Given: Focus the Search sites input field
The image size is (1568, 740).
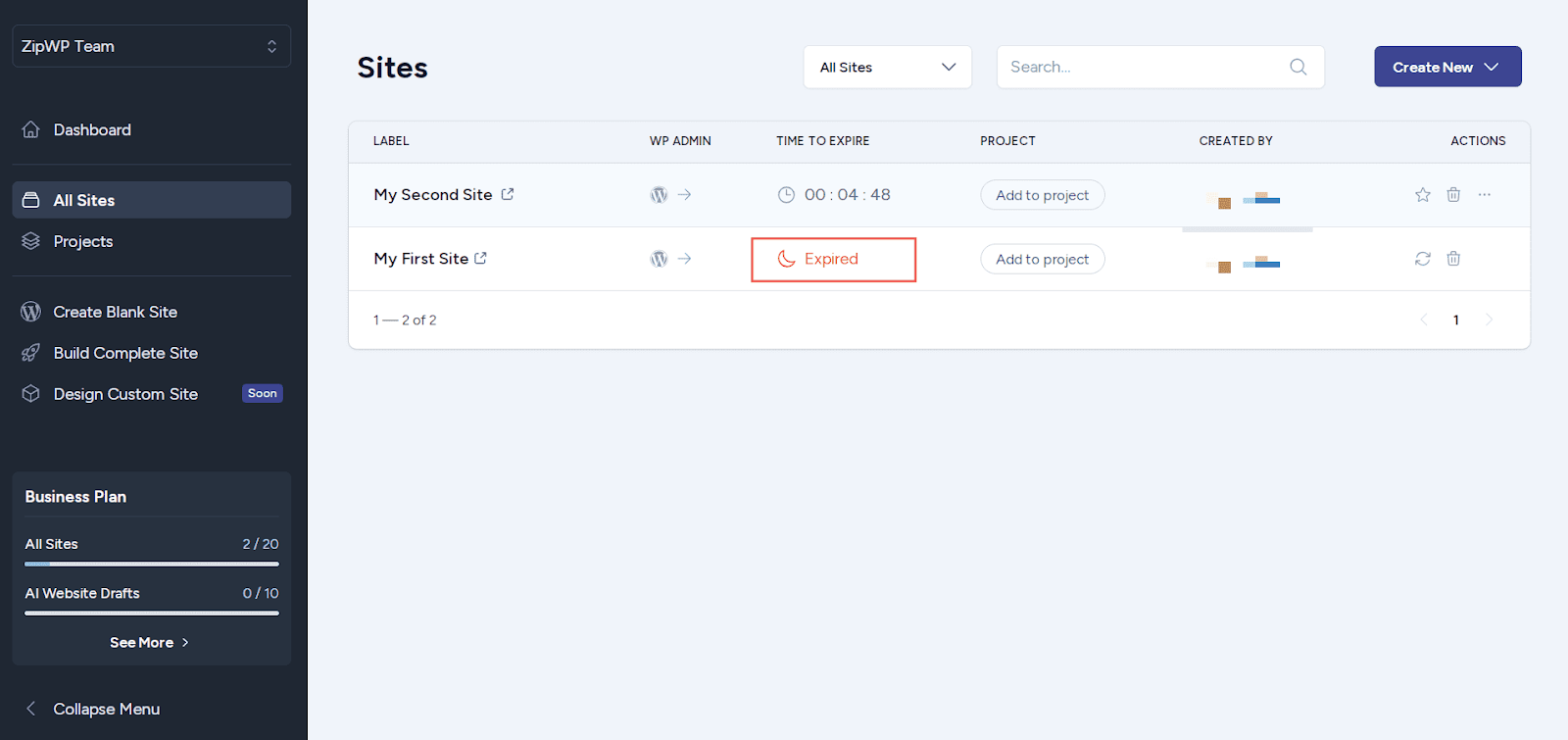Looking at the screenshot, I should pyautogui.click(x=1142, y=67).
